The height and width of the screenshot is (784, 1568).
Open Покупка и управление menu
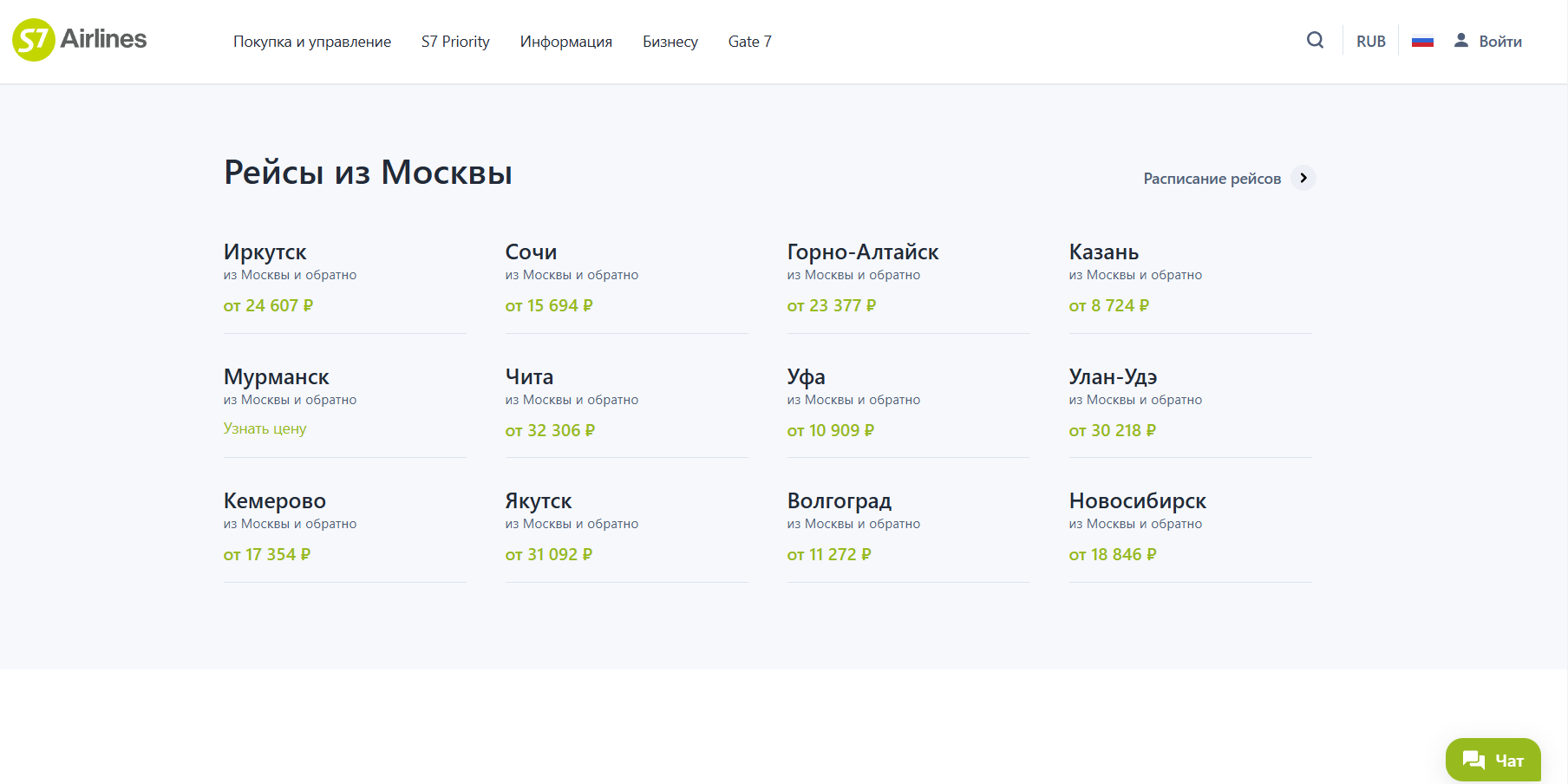312,42
